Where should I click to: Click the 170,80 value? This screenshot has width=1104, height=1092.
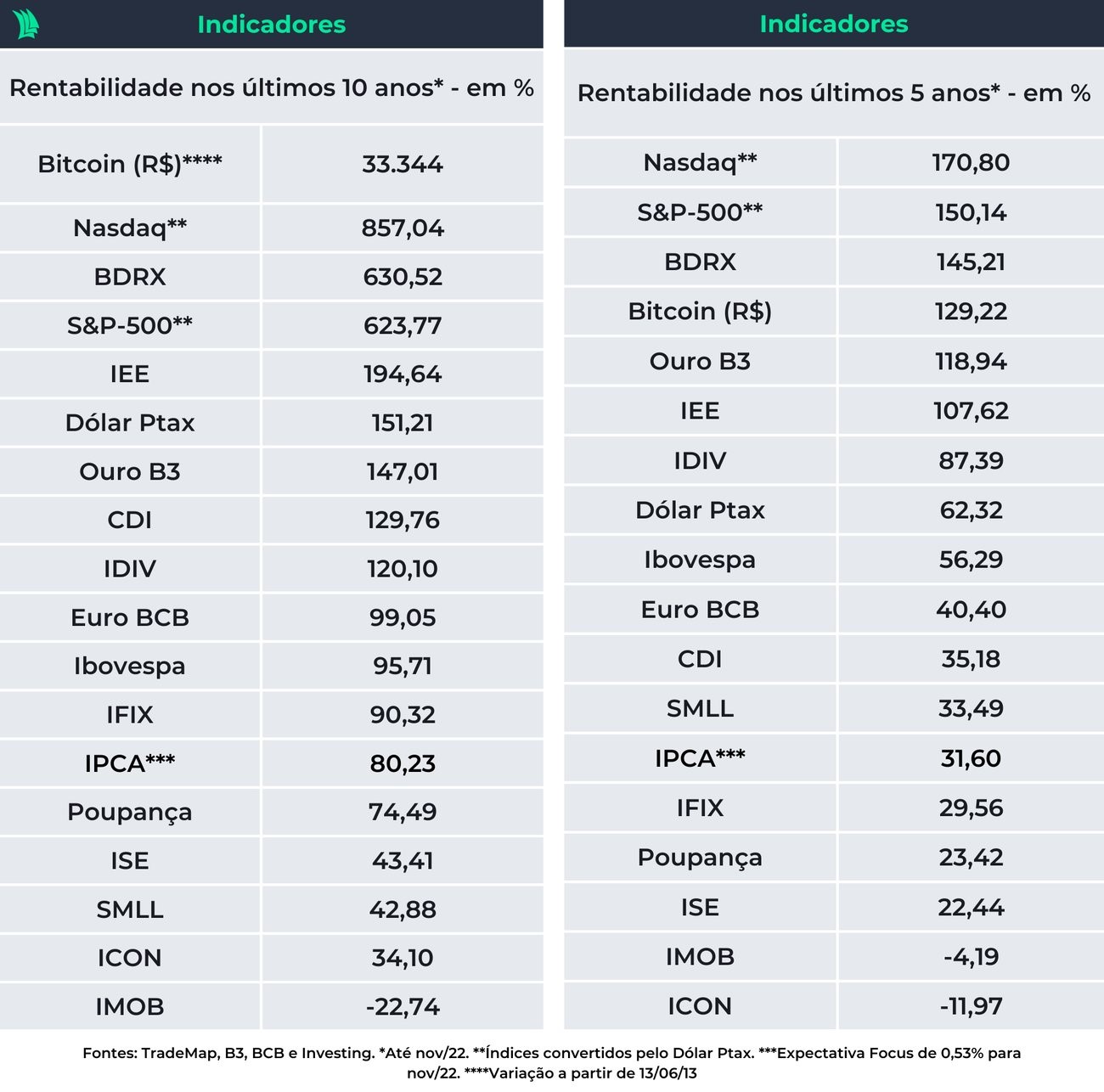click(971, 162)
